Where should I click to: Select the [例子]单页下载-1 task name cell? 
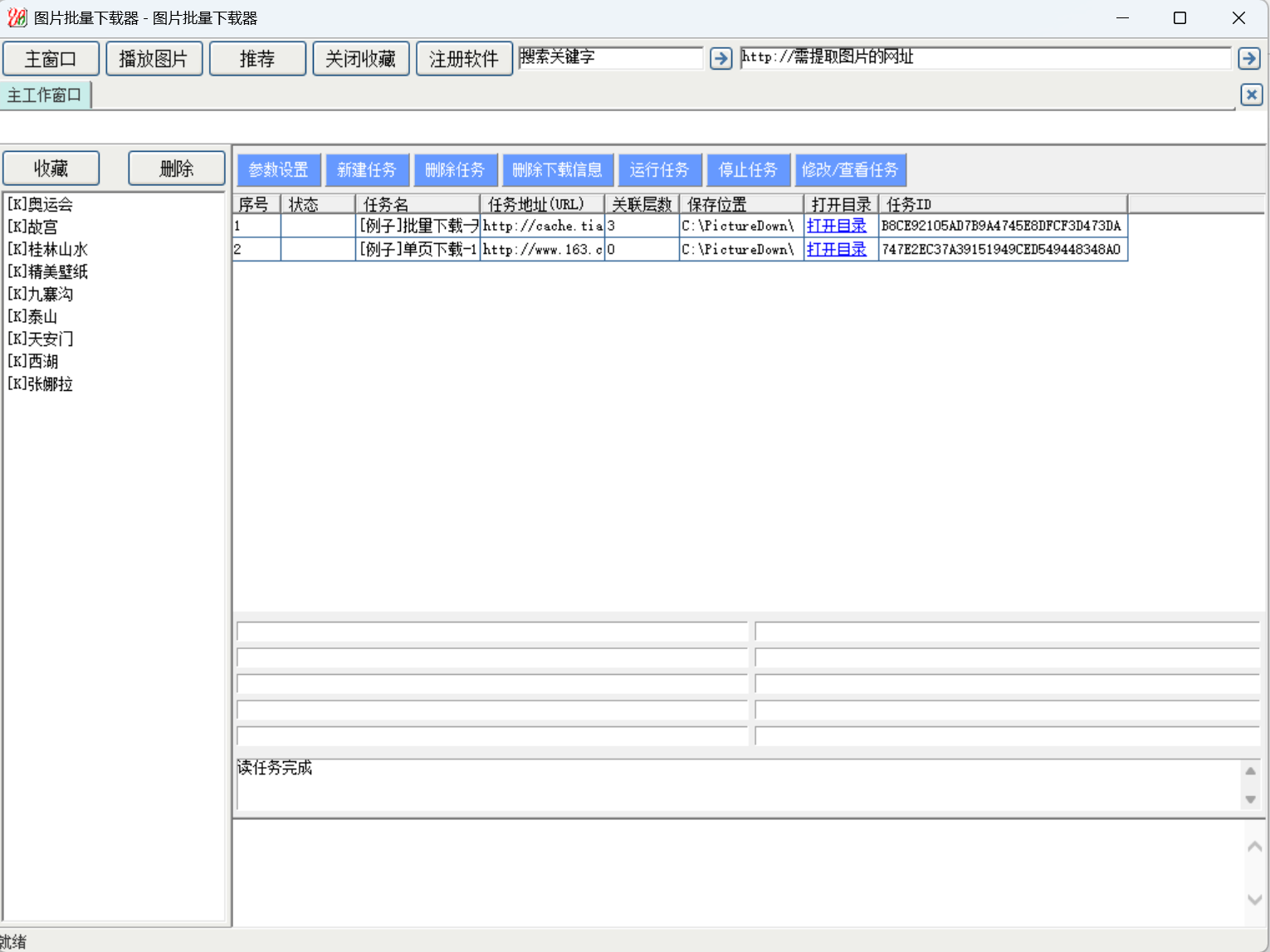[x=418, y=249]
